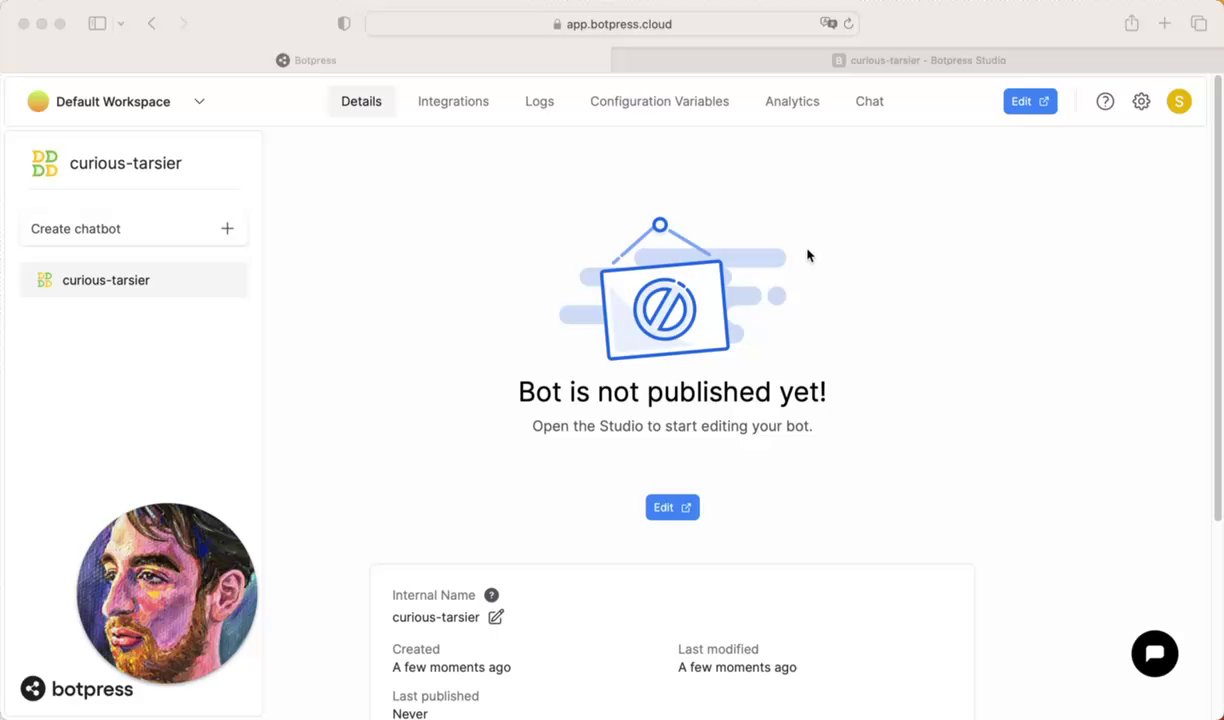Open the Safari share icon

(x=1131, y=23)
